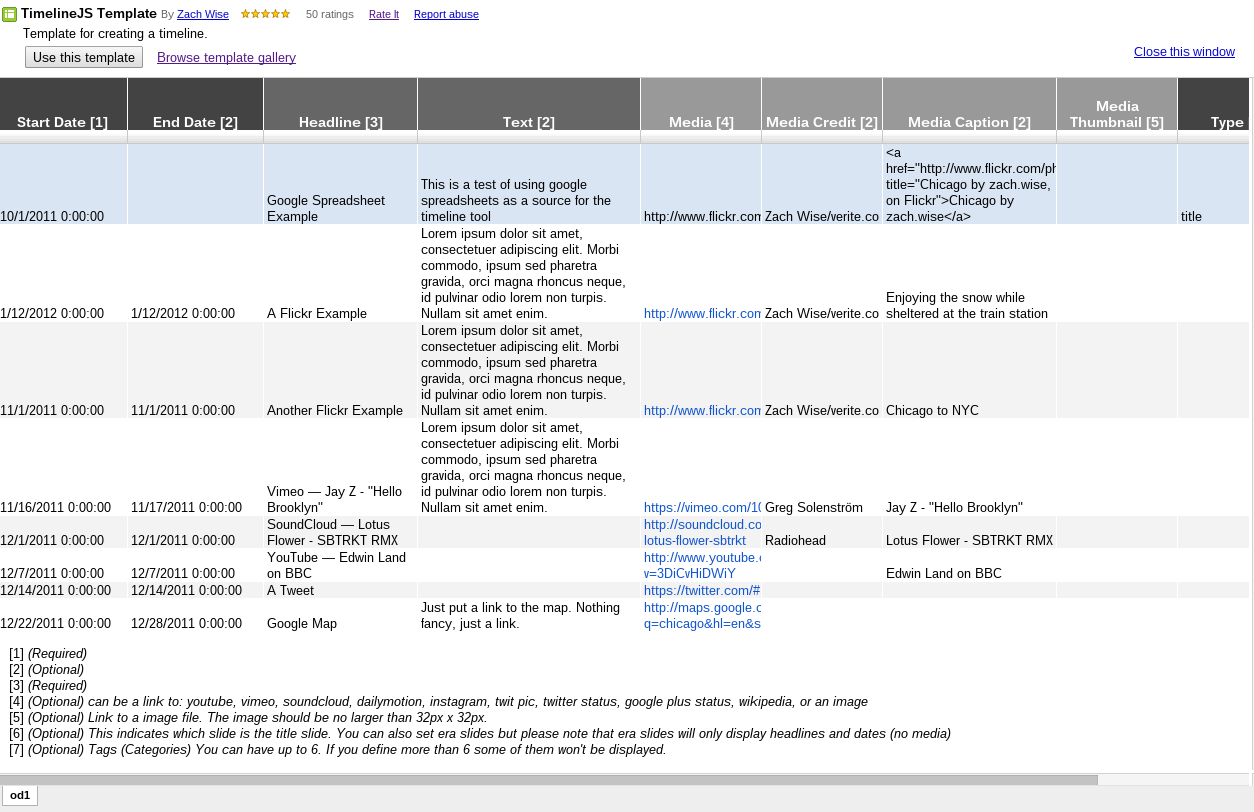Viewport: 1254px width, 812px height.
Task: Open the flickr link in A Flickr Example row
Action: coord(702,313)
